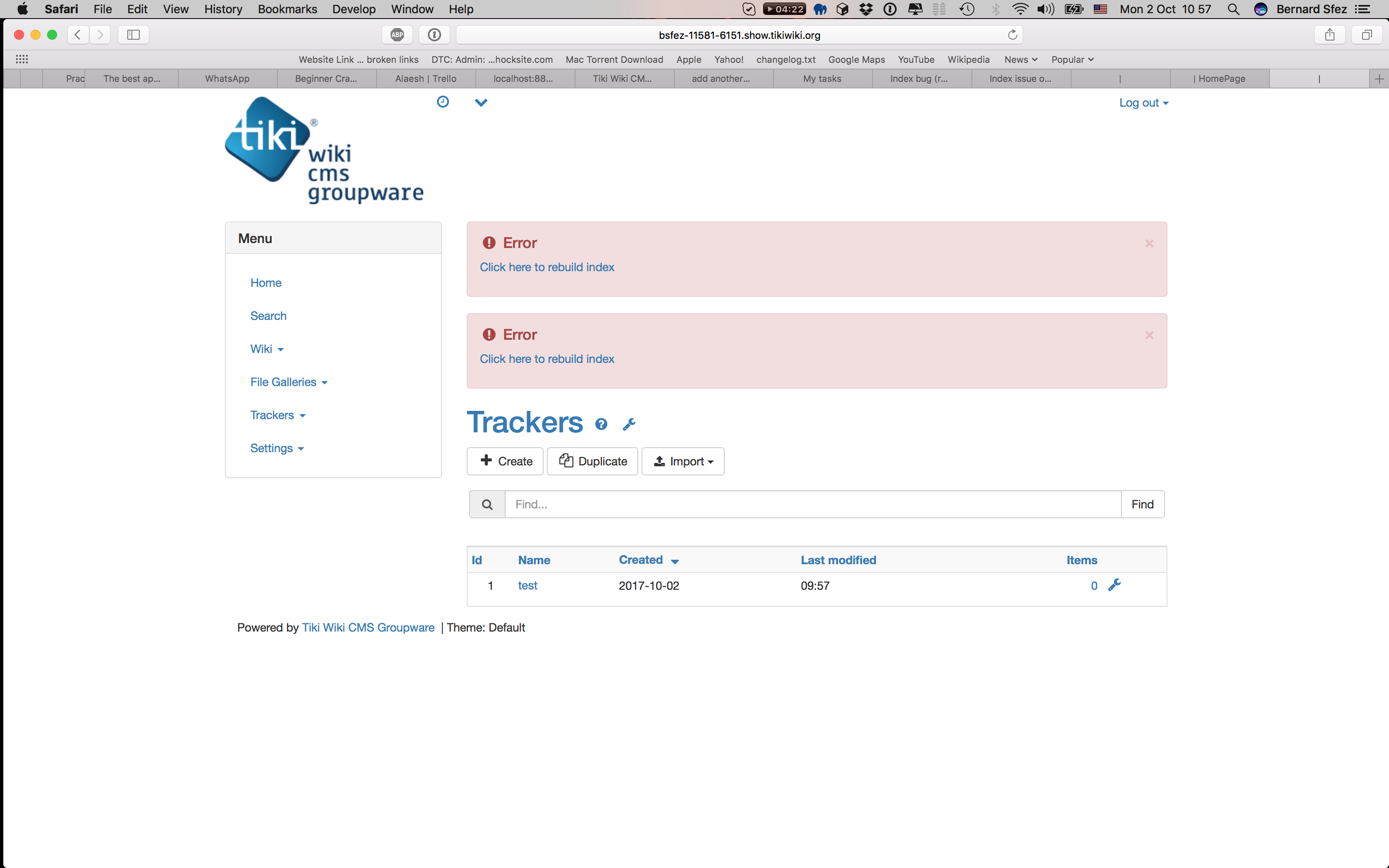Click the Find button
The width and height of the screenshot is (1389, 868).
tap(1142, 504)
